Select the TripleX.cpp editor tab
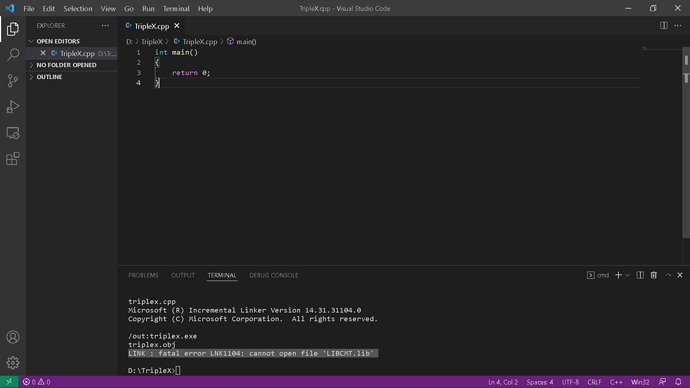Viewport: 690px width, 388px height. 152,26
